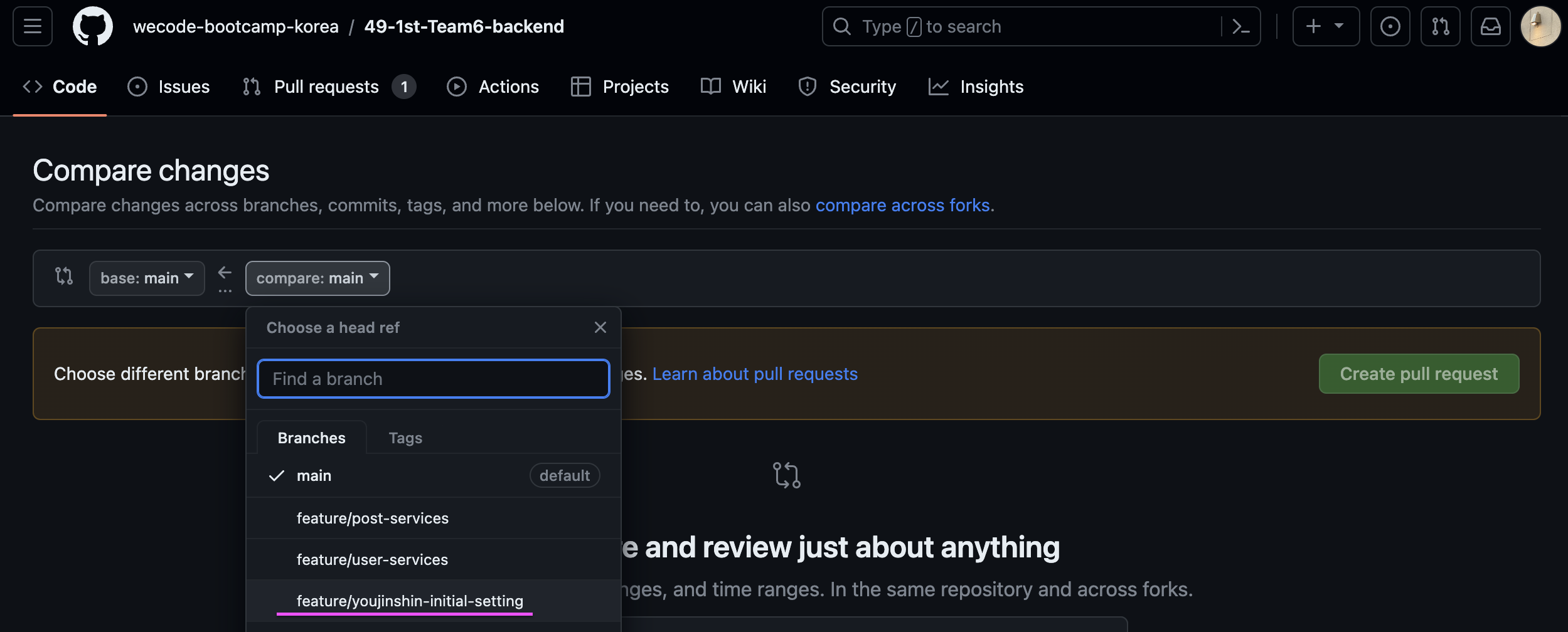Open the Insights tab
The width and height of the screenshot is (1568, 632).
(x=976, y=87)
